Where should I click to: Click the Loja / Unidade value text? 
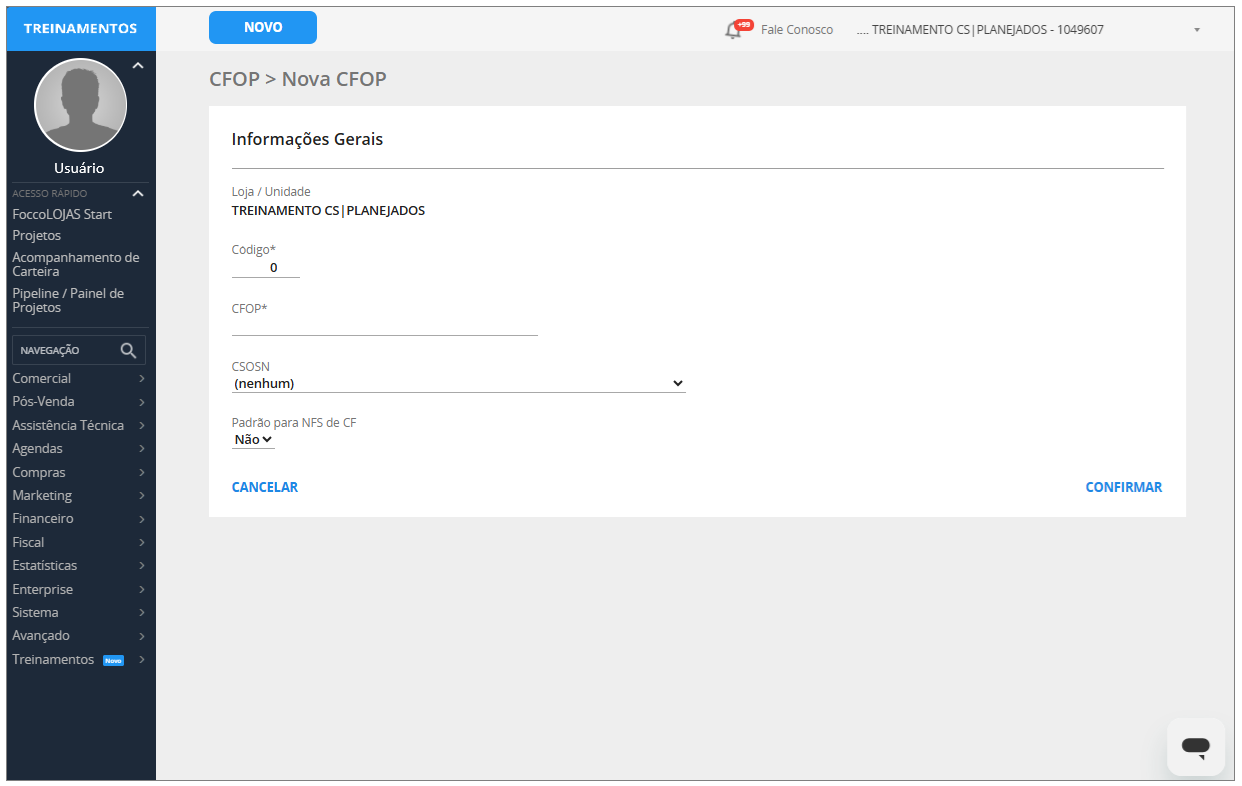click(x=329, y=211)
